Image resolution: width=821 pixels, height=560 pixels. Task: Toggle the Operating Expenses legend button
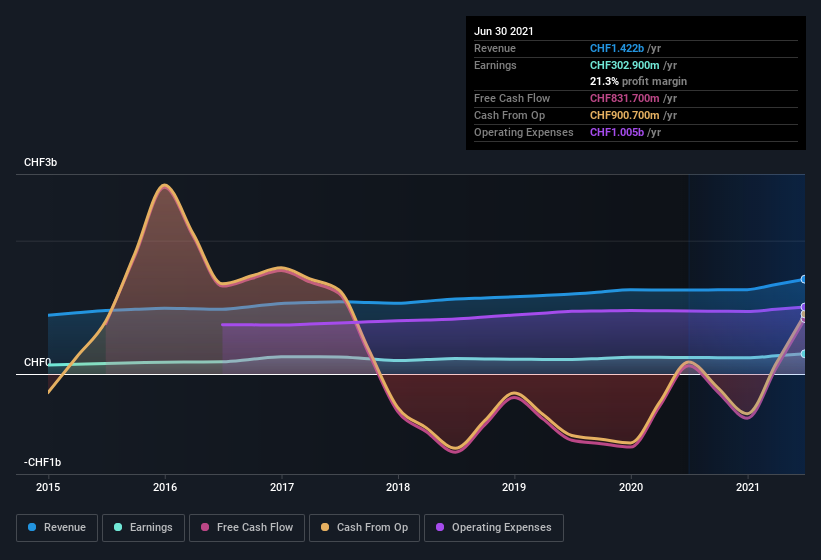(x=494, y=527)
